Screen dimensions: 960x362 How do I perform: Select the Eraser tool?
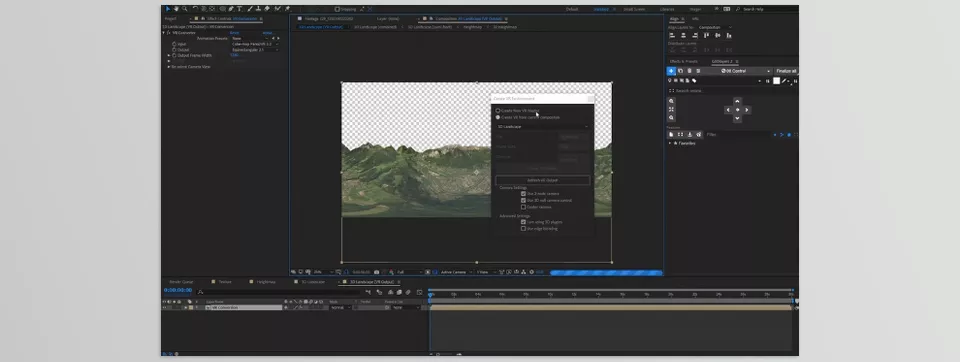click(x=267, y=9)
